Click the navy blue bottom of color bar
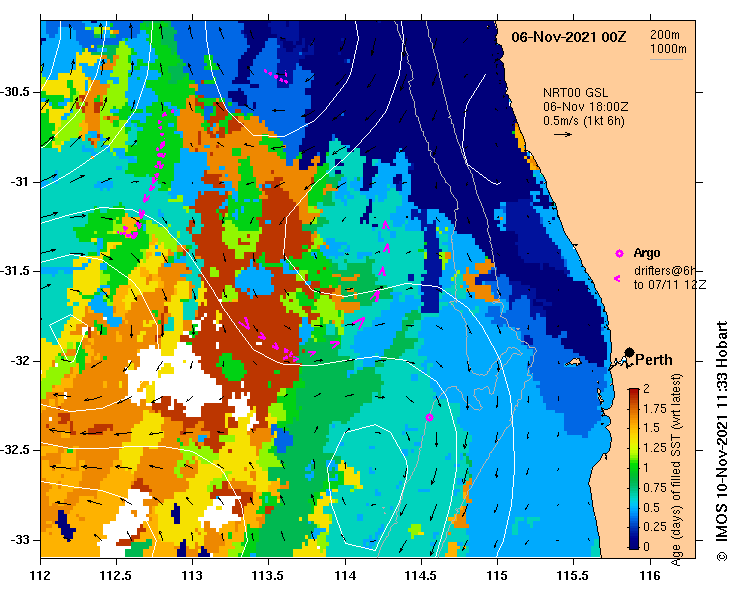The image size is (739, 592). coord(634,545)
